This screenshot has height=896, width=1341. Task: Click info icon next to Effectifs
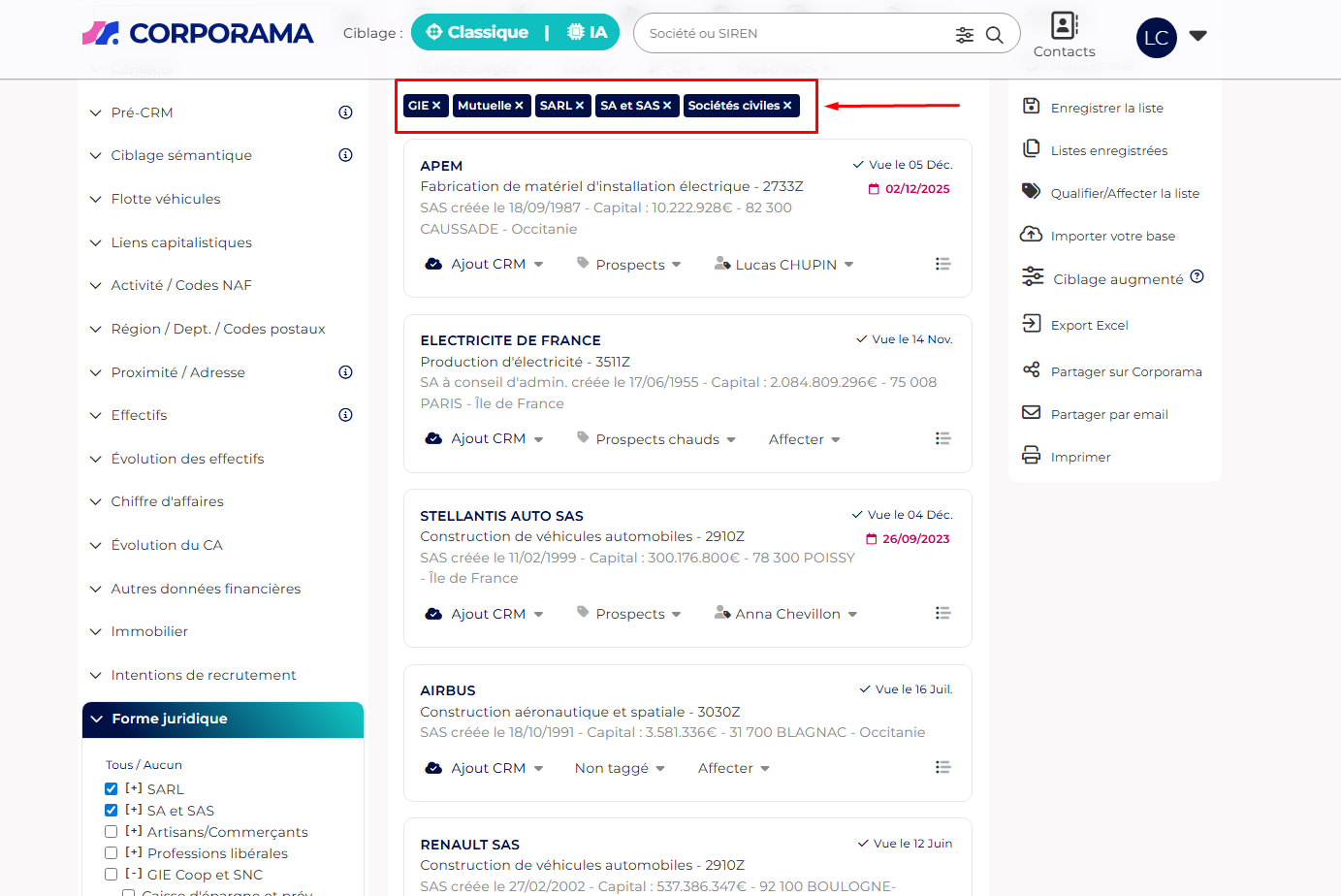click(x=345, y=415)
